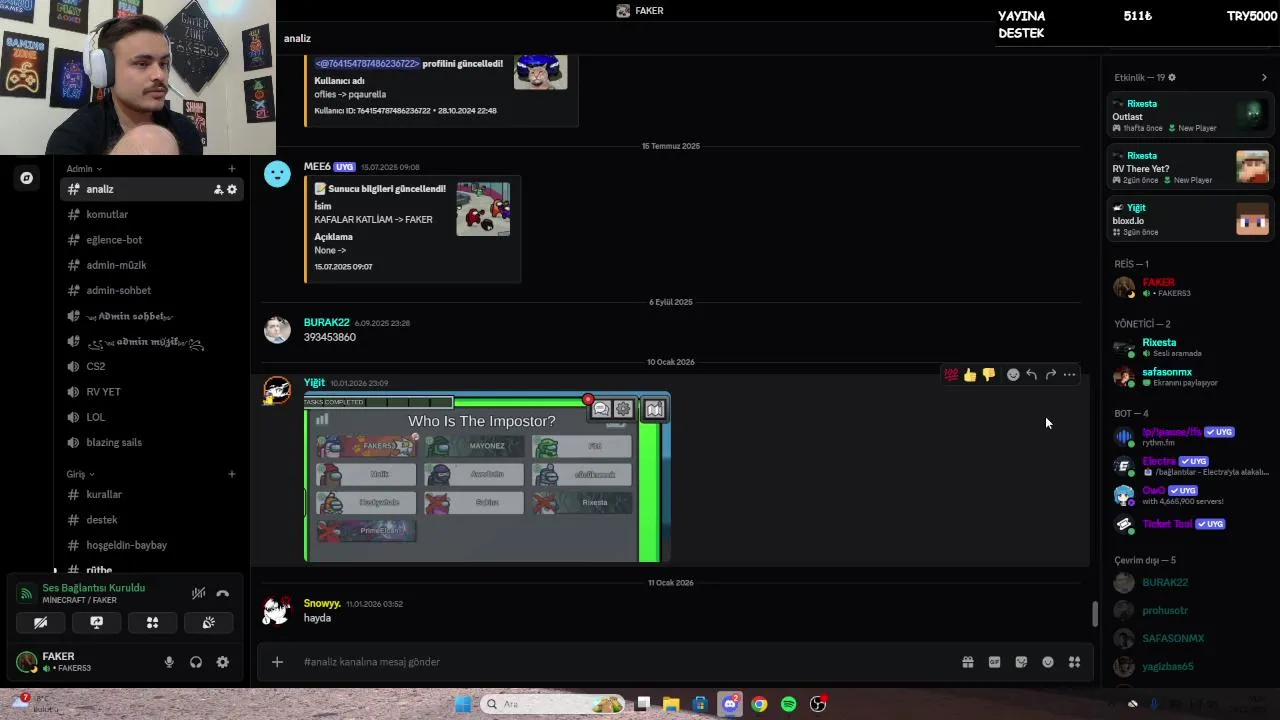Open FAKER's profile in the member list
Viewport: 1280px width, 720px height.
coord(1190,288)
